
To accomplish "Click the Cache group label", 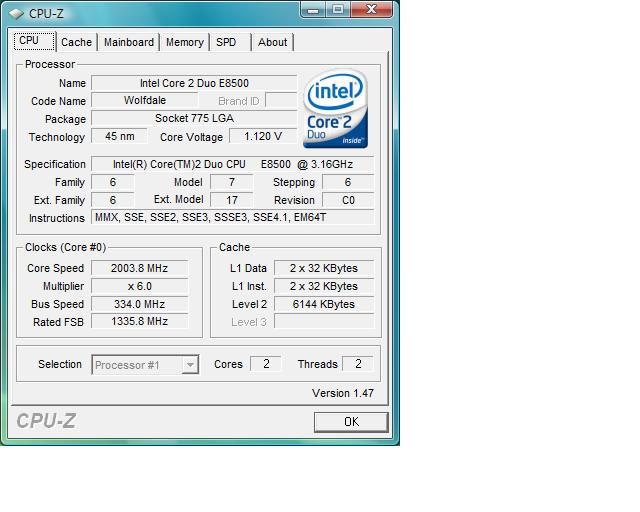I will [234, 247].
